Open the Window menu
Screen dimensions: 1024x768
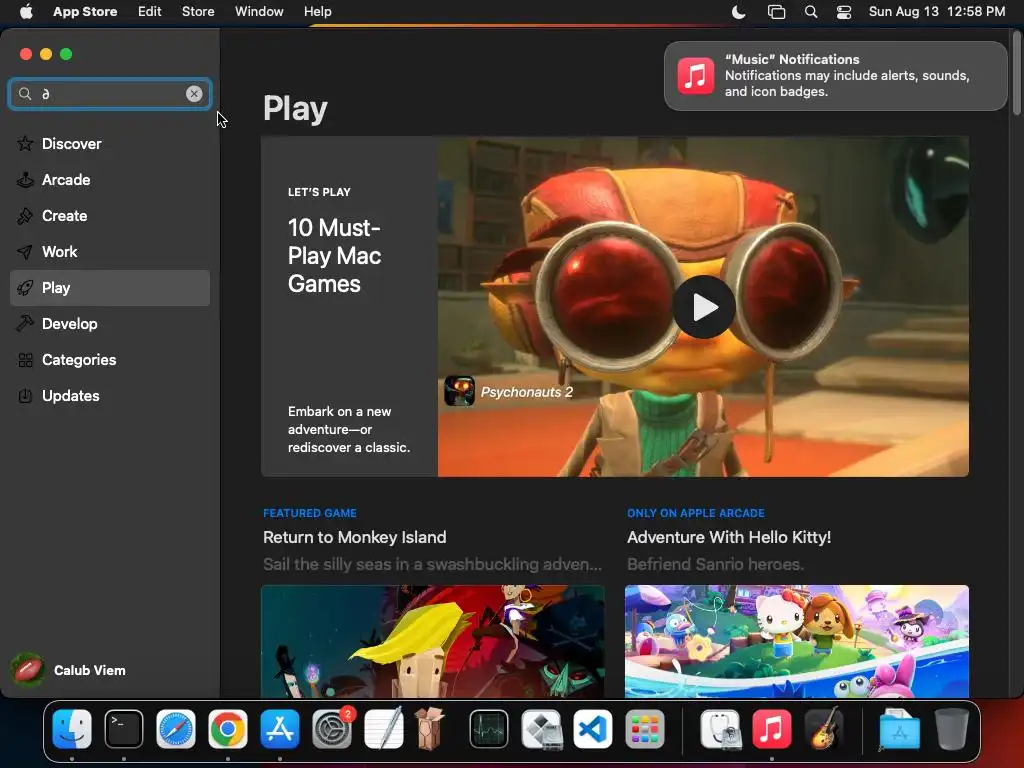pyautogui.click(x=259, y=12)
